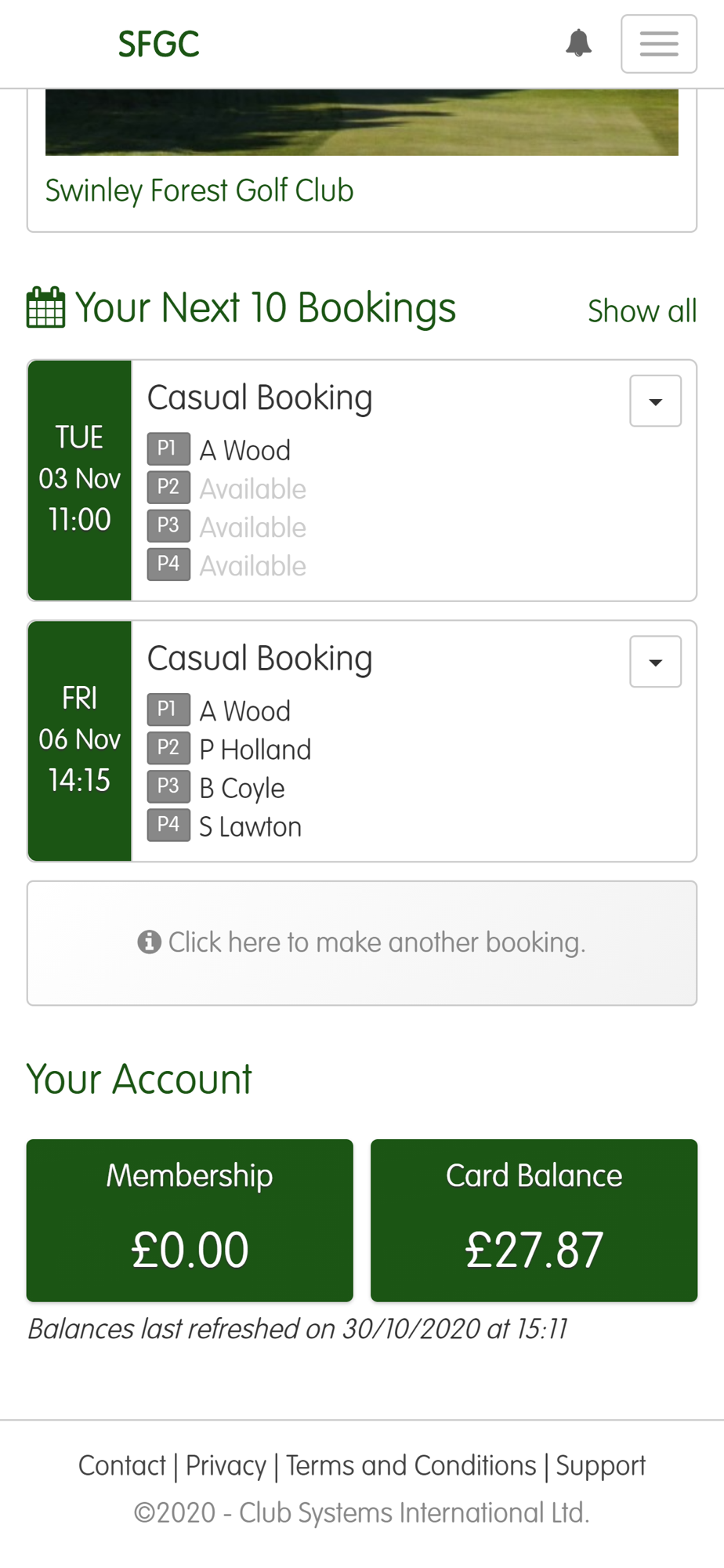Screen dimensions: 724x1568
Task: Open the Card Balance tile
Action: 534,1220
